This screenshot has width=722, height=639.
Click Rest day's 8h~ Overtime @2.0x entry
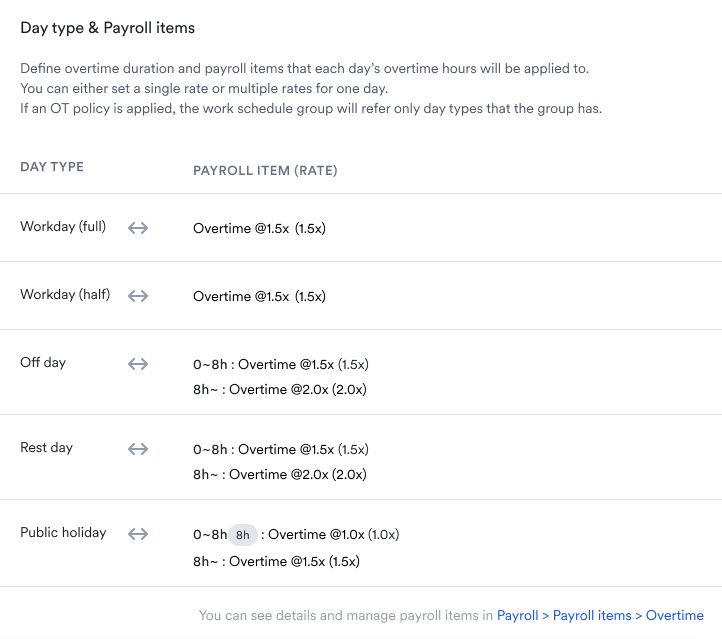[x=280, y=475]
